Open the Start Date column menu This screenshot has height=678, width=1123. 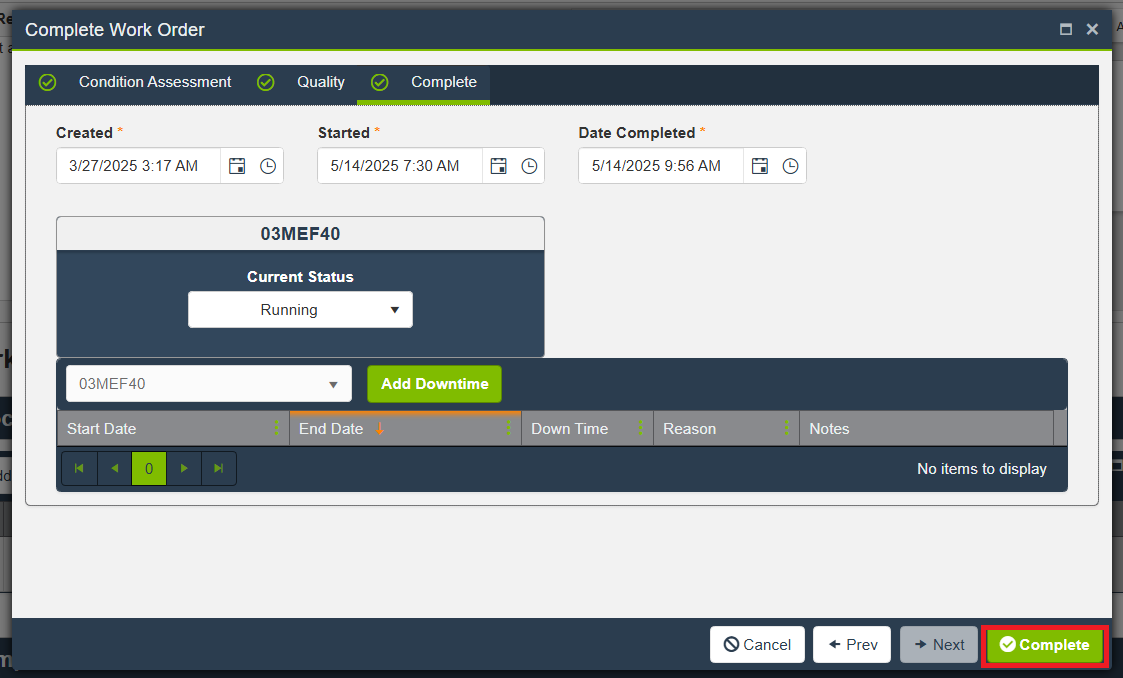coord(278,428)
